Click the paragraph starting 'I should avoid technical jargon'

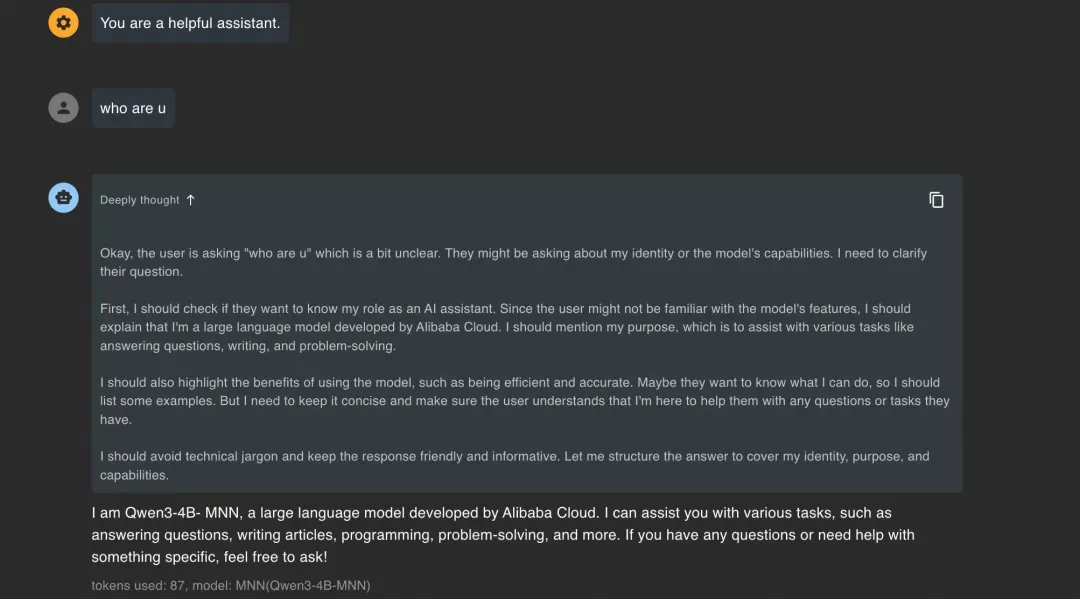click(515, 465)
